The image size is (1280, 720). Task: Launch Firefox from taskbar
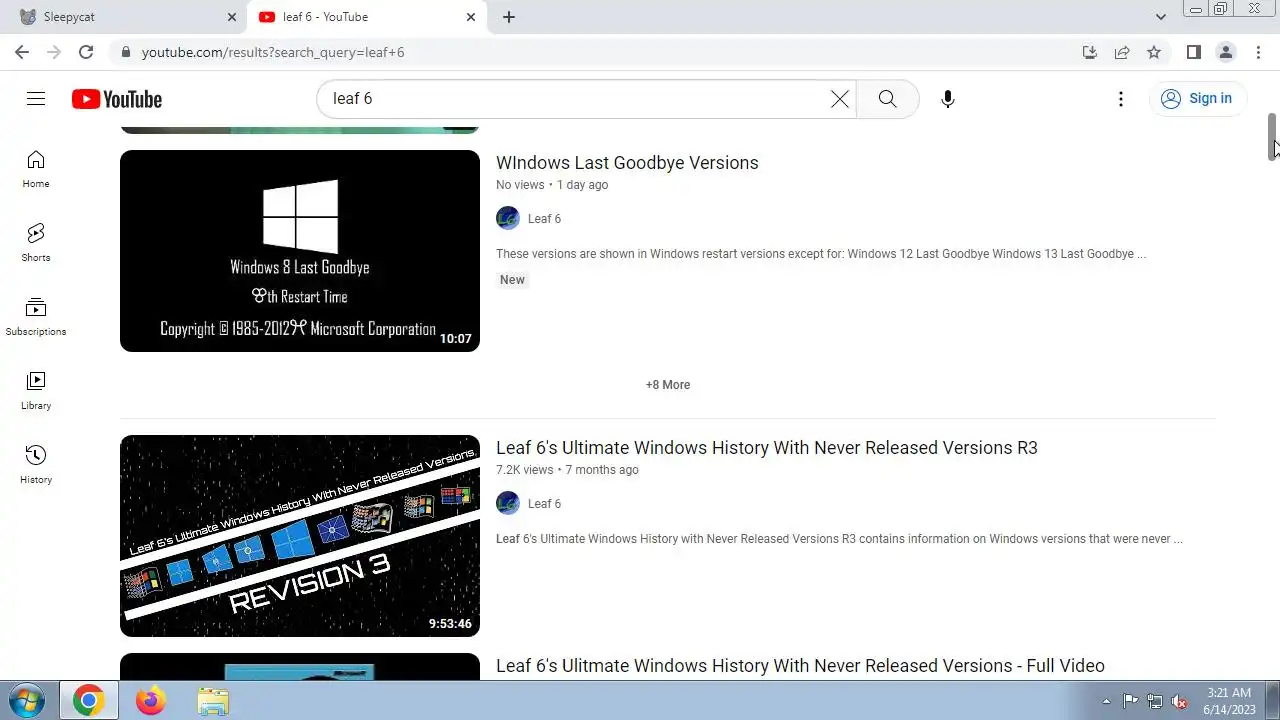[x=151, y=701]
